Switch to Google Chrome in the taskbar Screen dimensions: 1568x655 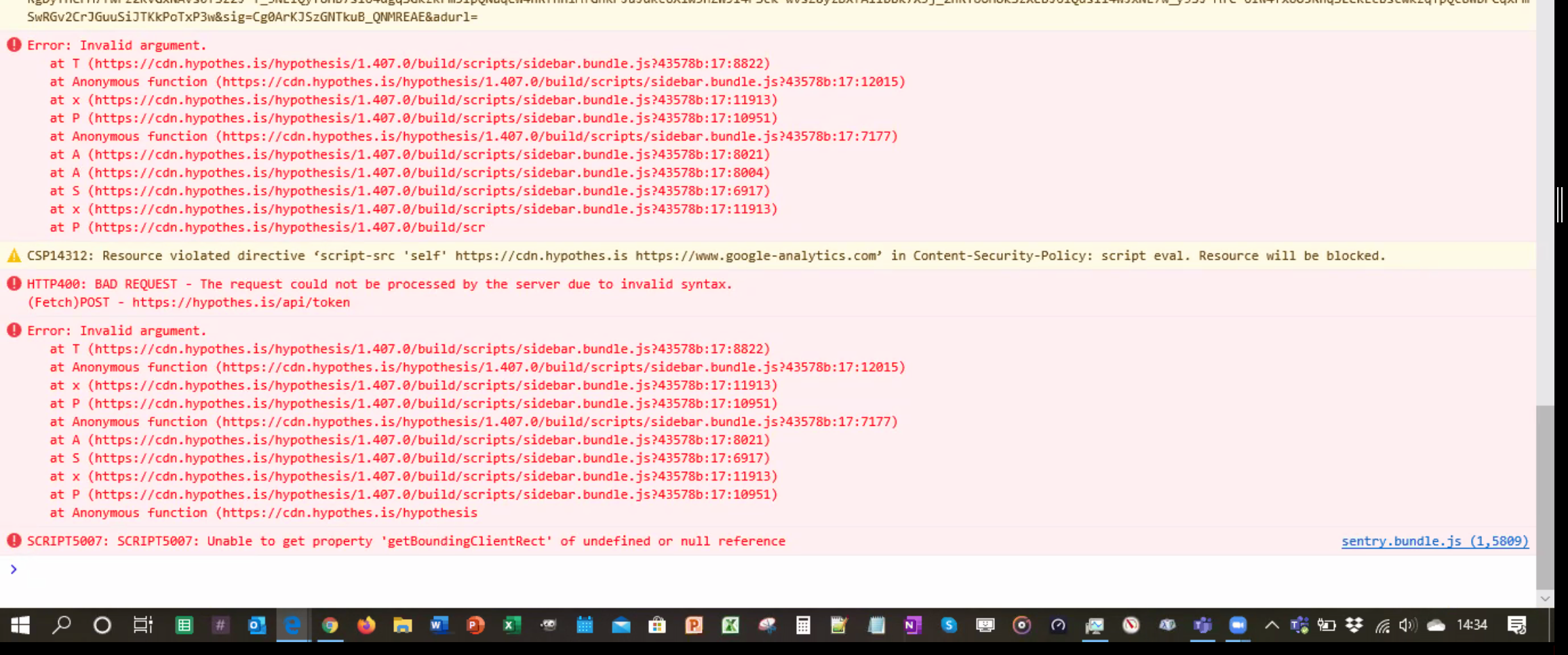pos(330,625)
